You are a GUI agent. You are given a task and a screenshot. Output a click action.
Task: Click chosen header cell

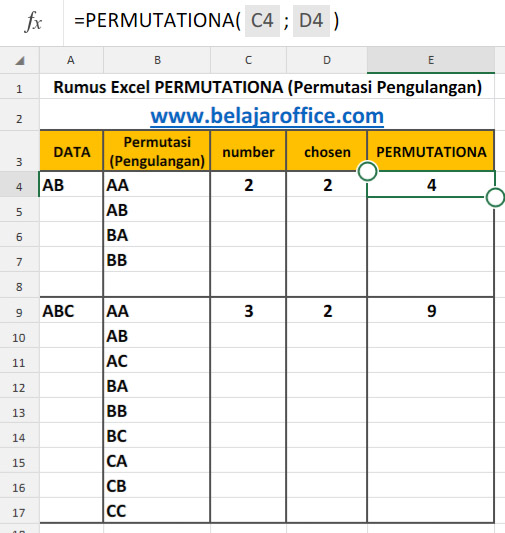click(327, 151)
